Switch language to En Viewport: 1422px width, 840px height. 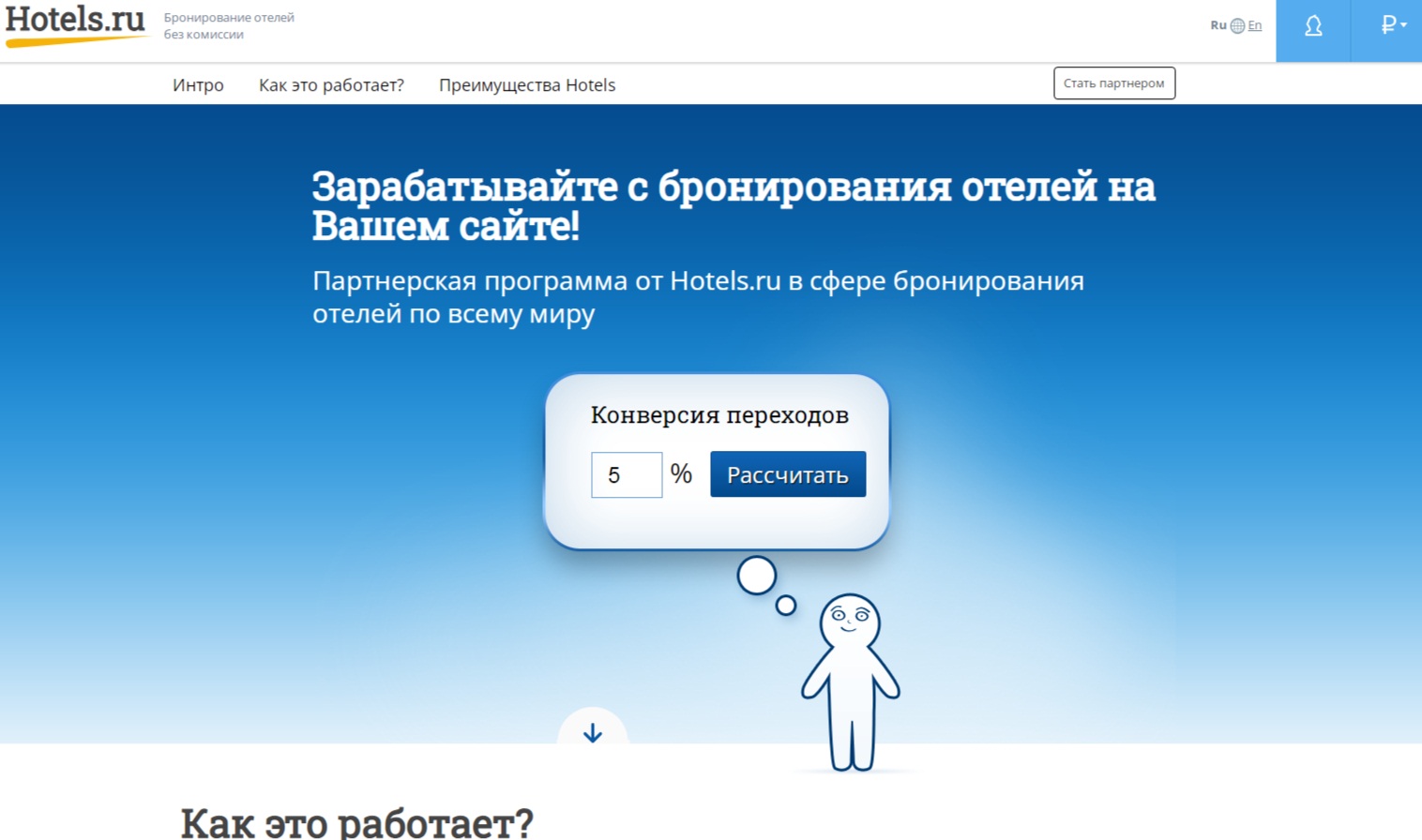pos(1255,25)
